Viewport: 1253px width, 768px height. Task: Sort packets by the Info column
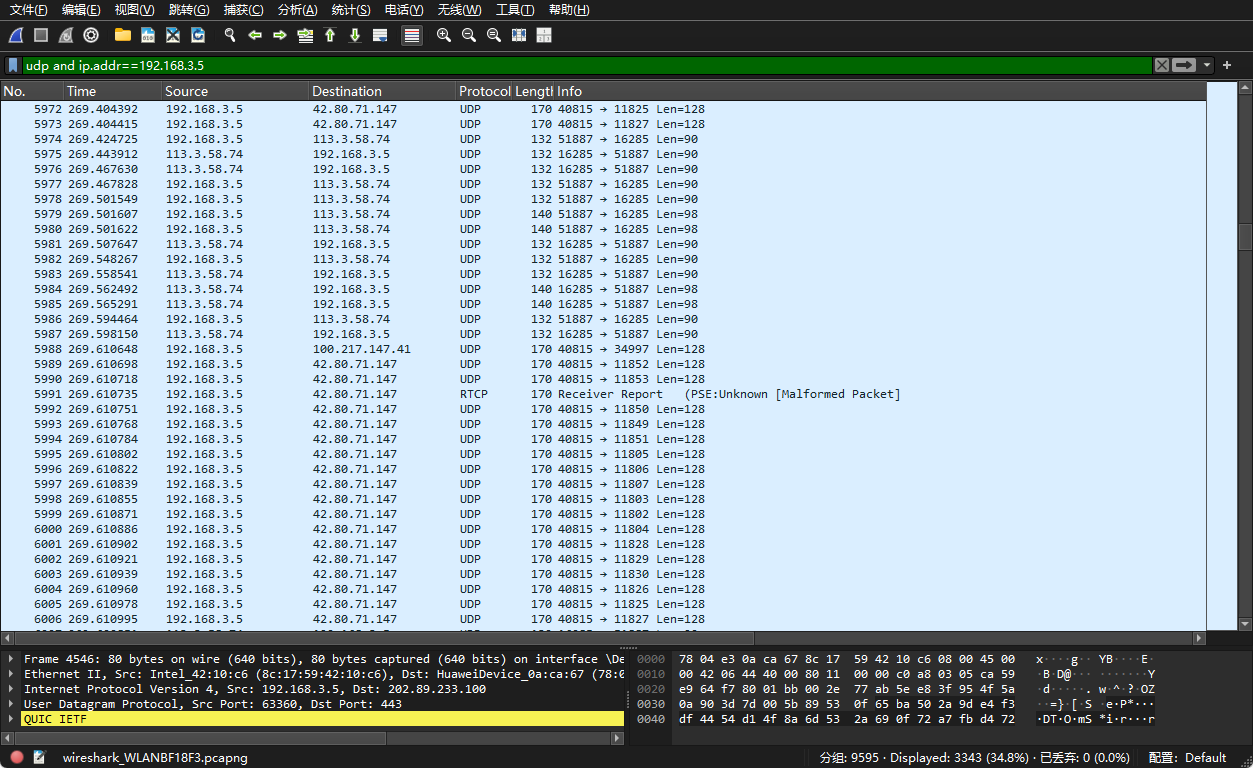pos(880,91)
